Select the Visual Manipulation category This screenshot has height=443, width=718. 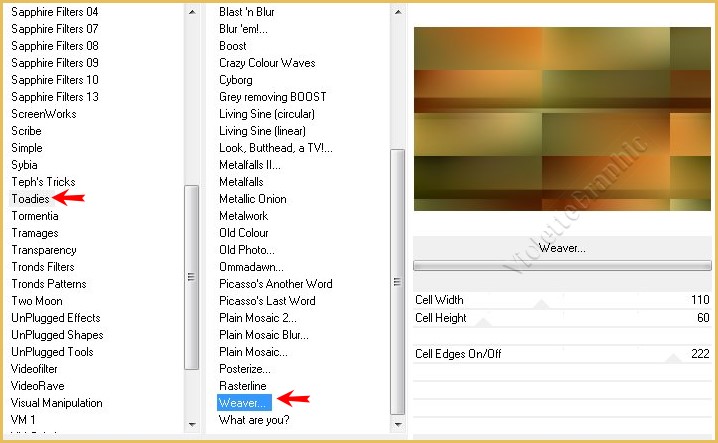click(x=57, y=403)
